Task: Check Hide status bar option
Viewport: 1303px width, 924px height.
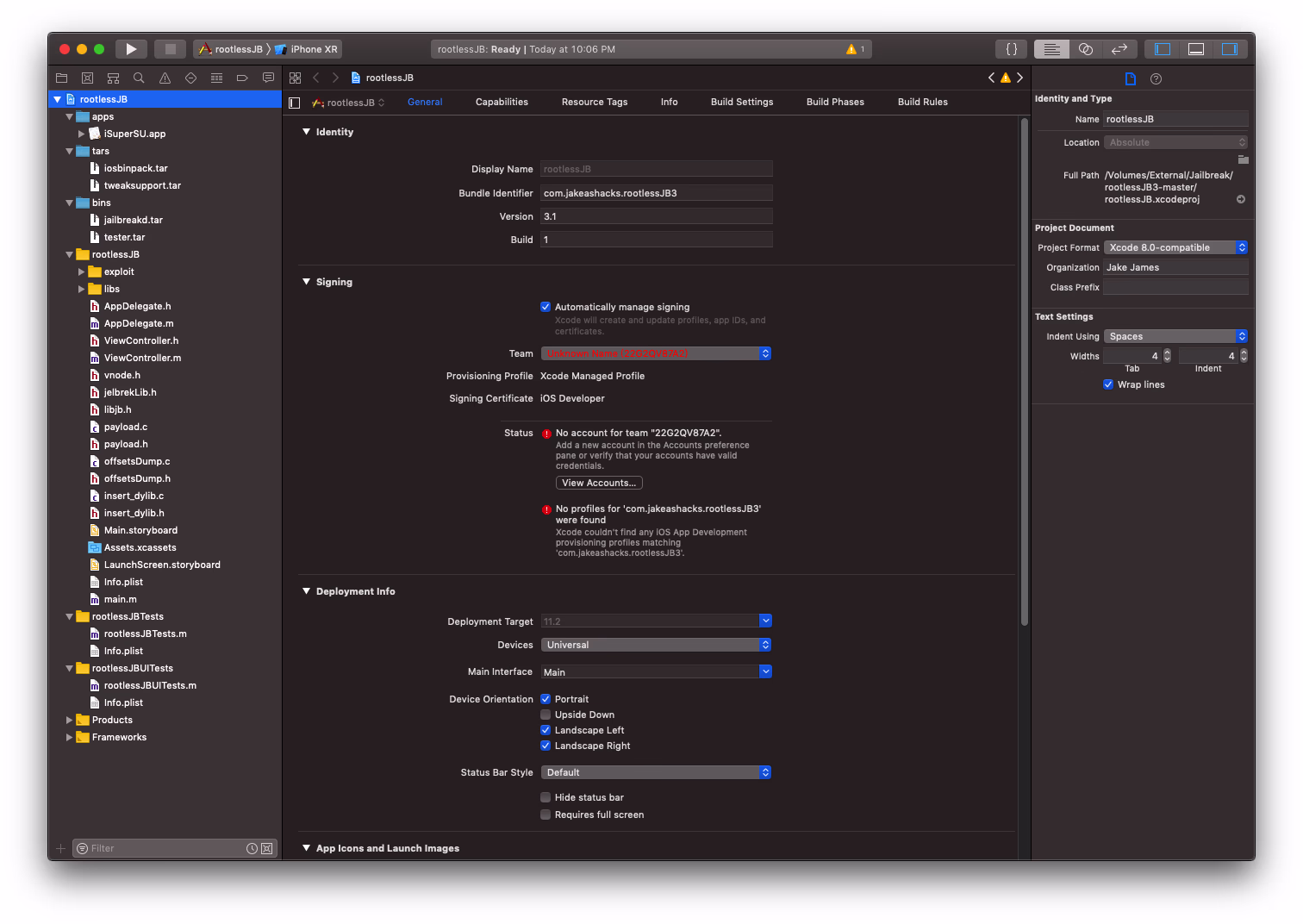Action: point(546,797)
